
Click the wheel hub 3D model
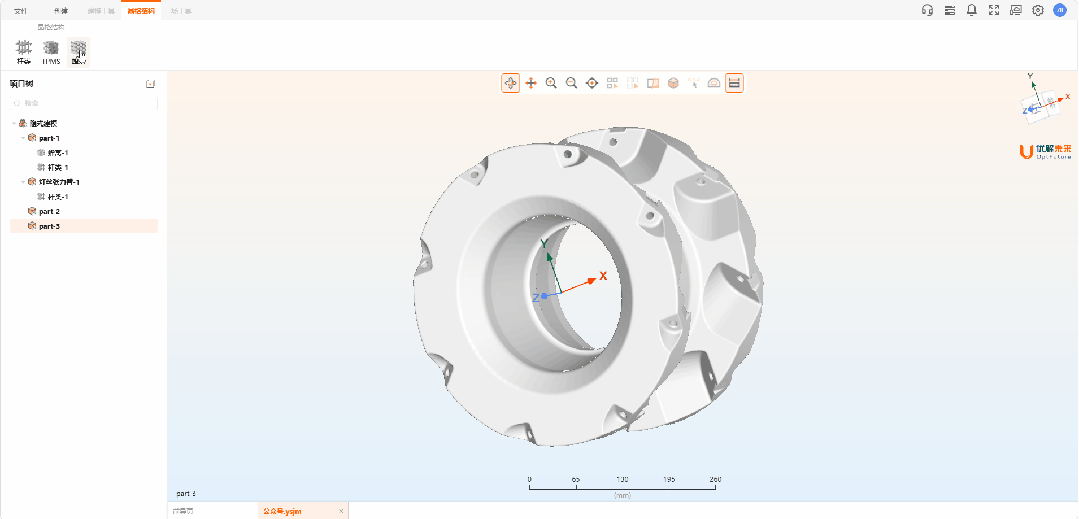[x=587, y=286]
